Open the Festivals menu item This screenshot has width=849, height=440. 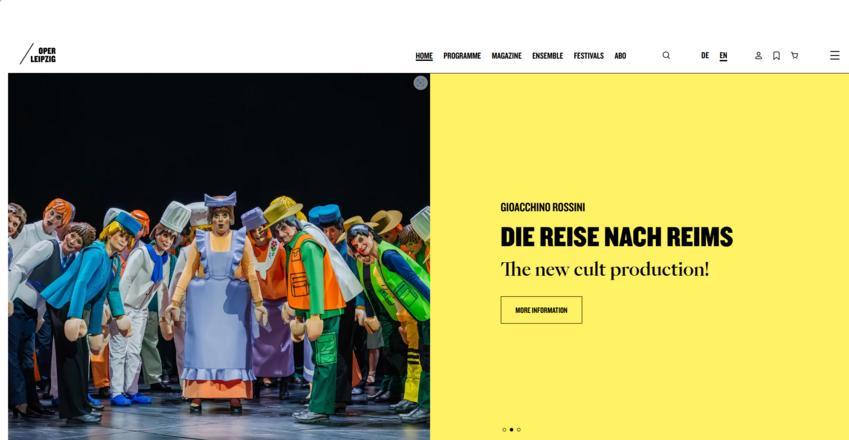589,56
